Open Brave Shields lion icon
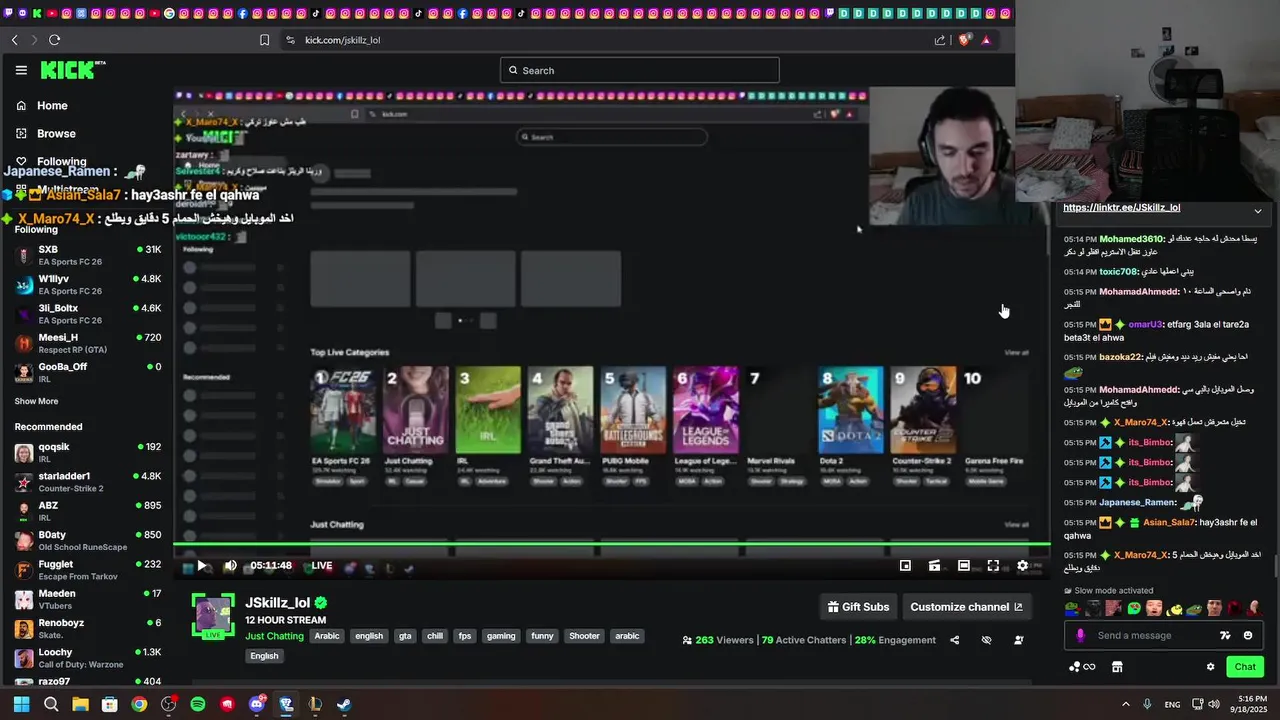 (x=964, y=40)
